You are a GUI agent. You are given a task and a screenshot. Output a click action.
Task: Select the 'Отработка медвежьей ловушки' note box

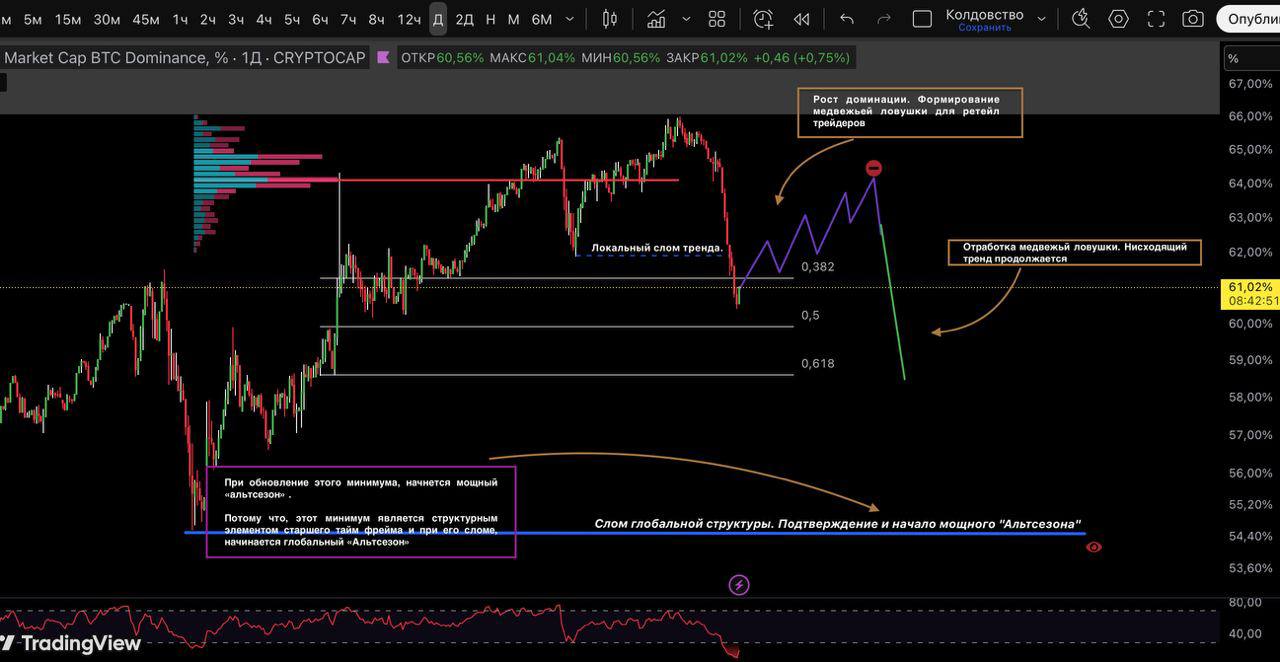1075,252
